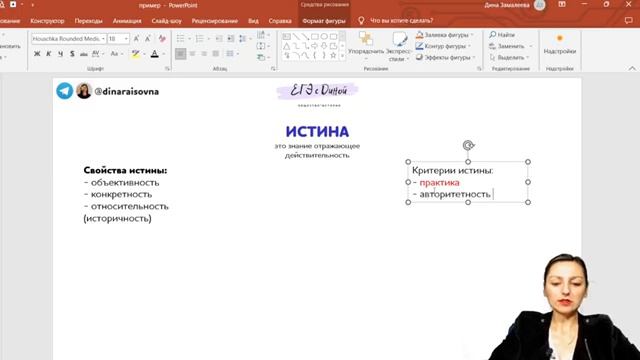640x360 pixels.
Task: Apply bulleted list
Action: pos(180,39)
